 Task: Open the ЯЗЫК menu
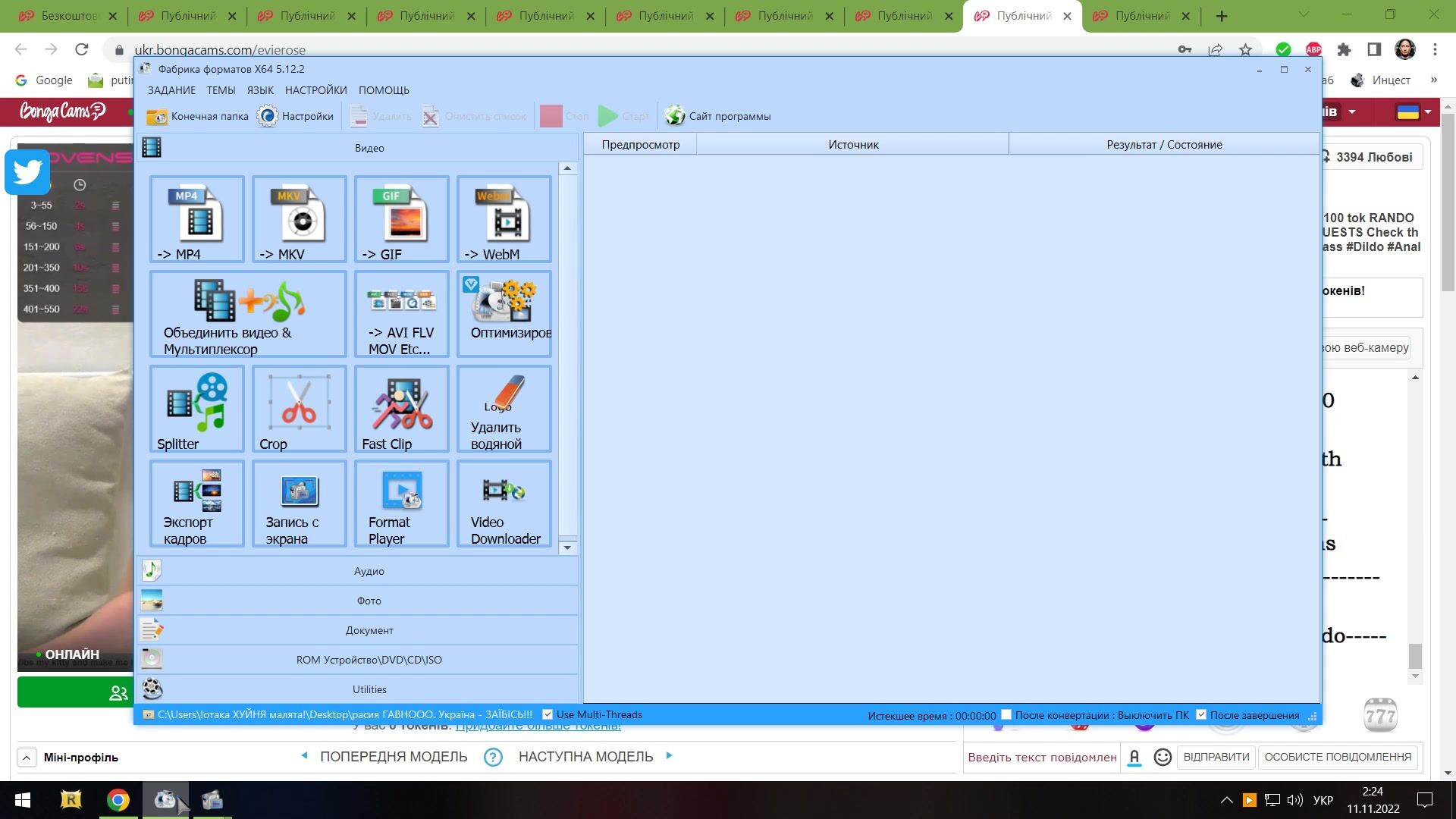[x=260, y=90]
